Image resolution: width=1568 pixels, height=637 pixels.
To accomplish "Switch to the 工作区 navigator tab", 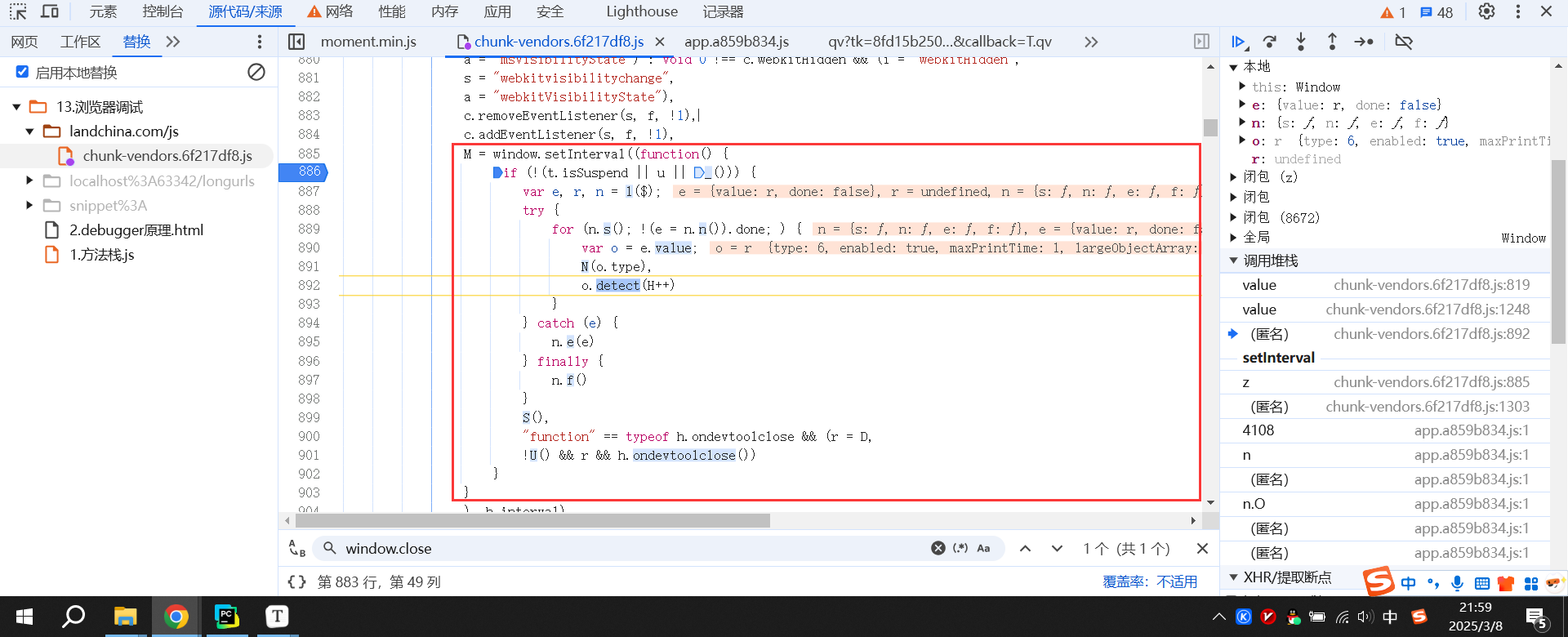I will [80, 42].
